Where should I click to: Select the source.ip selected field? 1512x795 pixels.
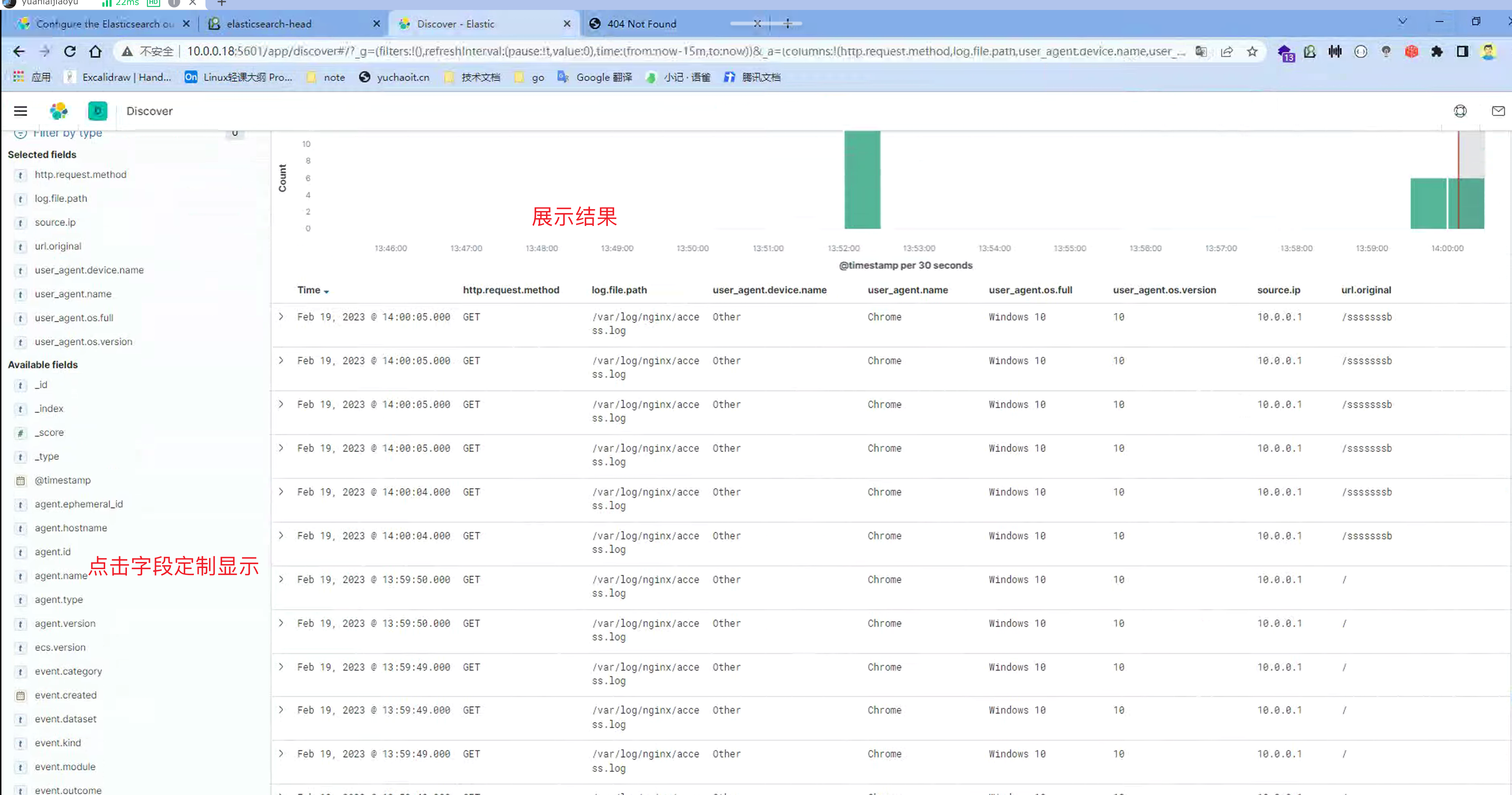(55, 222)
